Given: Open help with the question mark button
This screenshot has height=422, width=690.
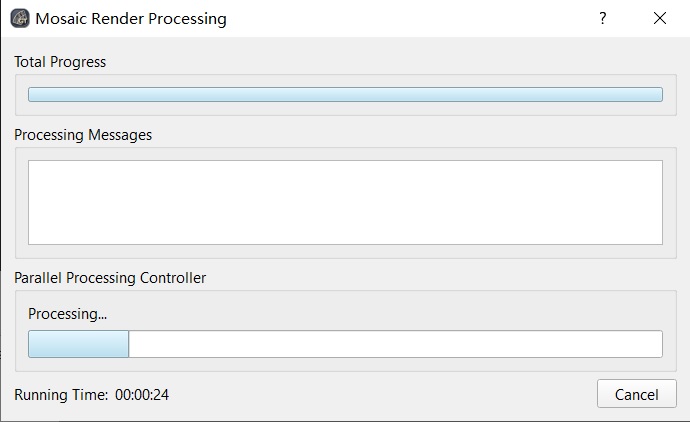Looking at the screenshot, I should (603, 18).
